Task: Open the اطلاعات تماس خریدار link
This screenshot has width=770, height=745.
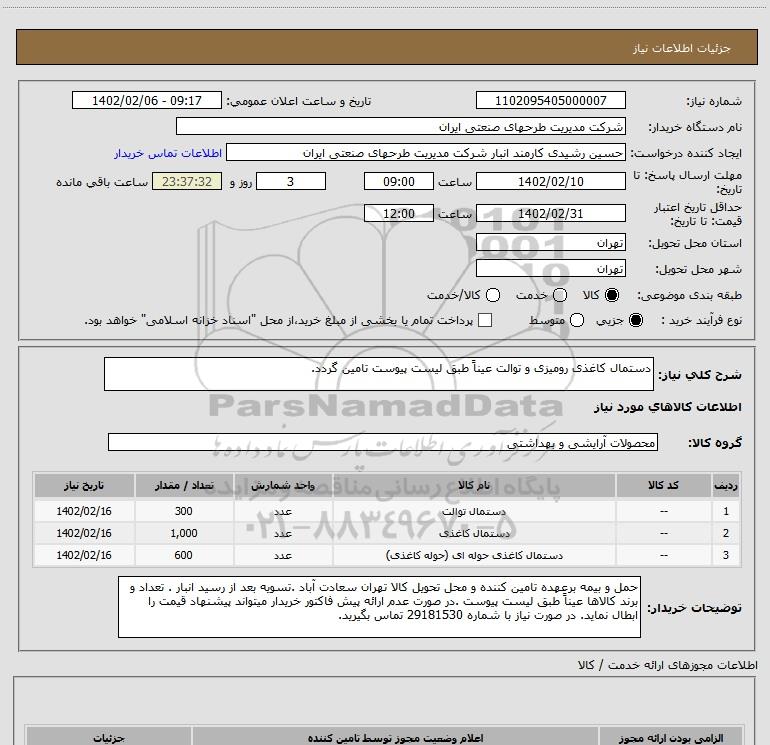Action: pos(168,153)
